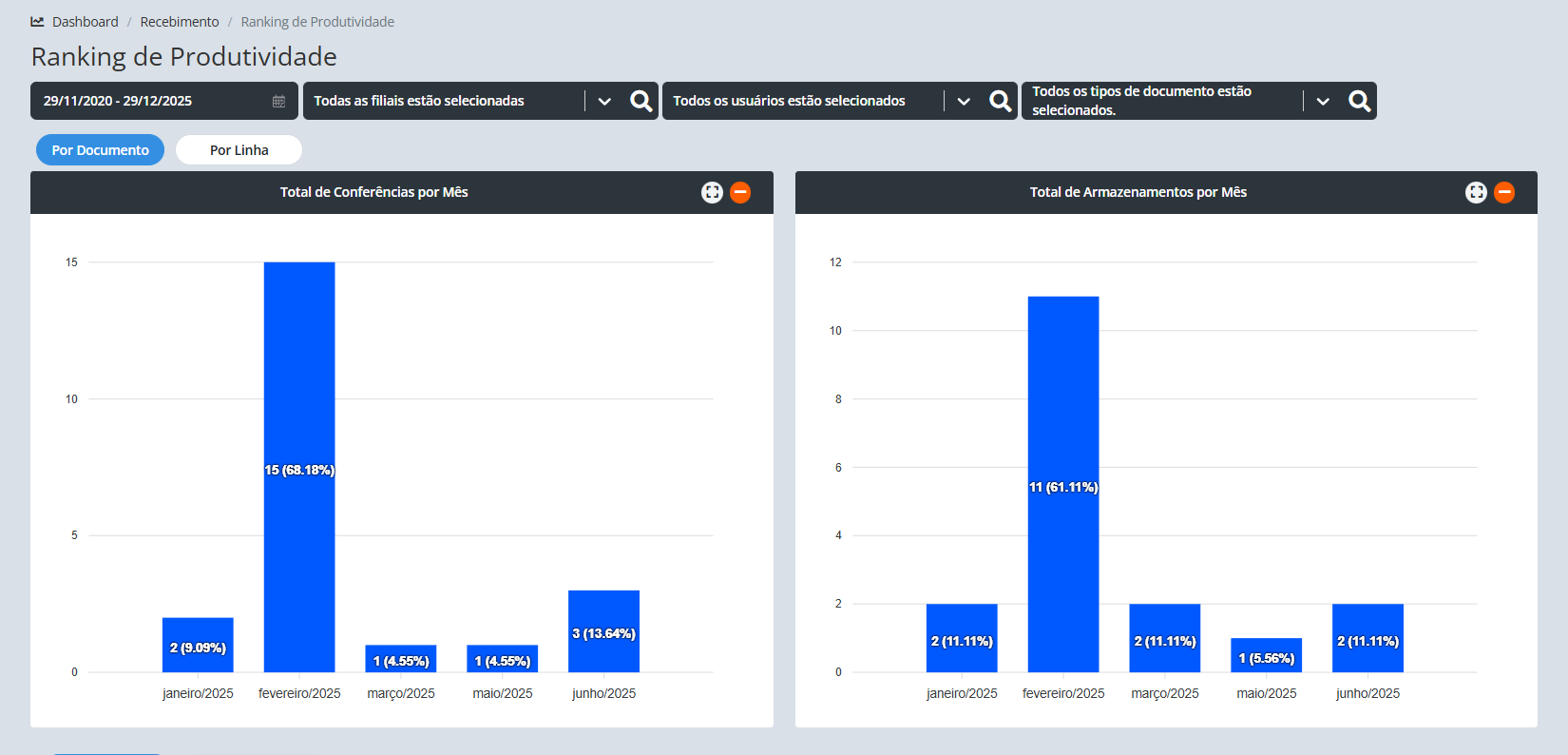Image resolution: width=1568 pixels, height=755 pixels.
Task: Collapse the Total de Conferências panel
Action: (x=740, y=192)
